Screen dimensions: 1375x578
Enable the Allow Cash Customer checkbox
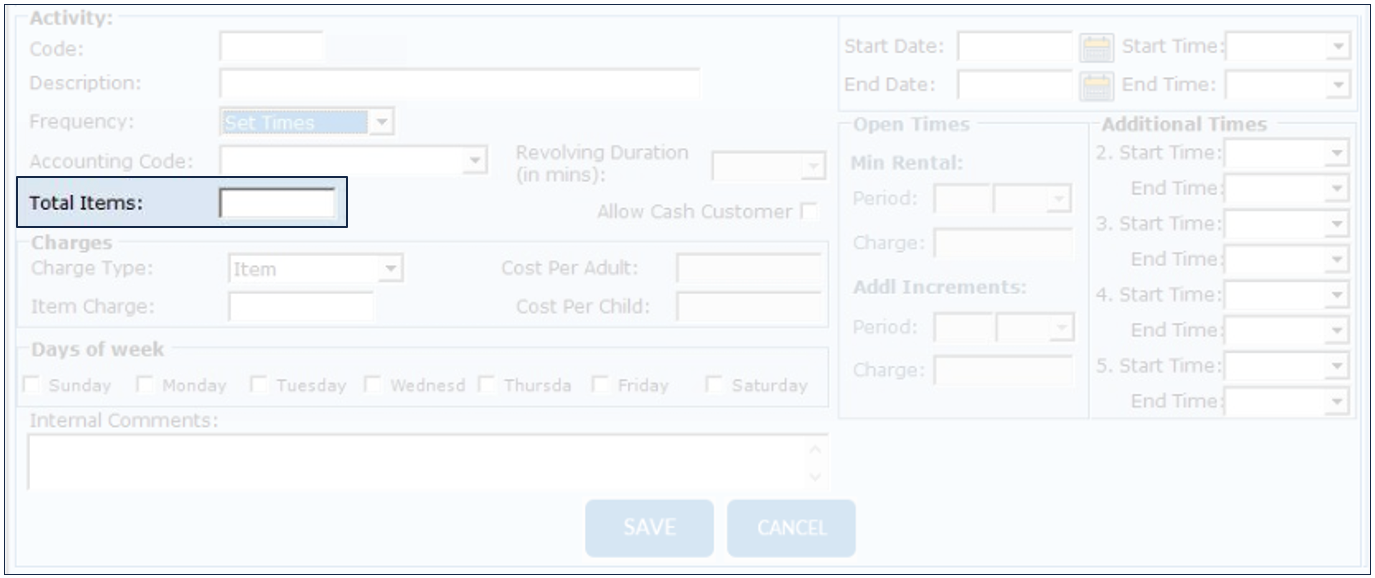click(807, 212)
